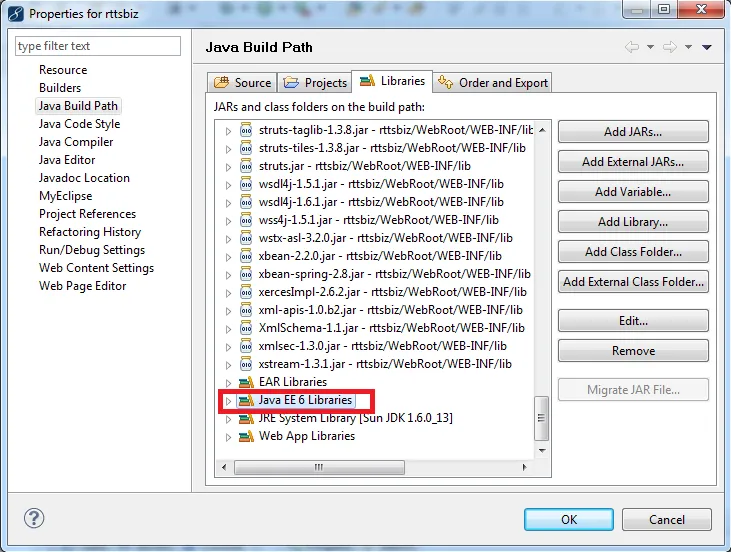The width and height of the screenshot is (731, 552).
Task: Focus the type filter text field
Action: [98, 46]
